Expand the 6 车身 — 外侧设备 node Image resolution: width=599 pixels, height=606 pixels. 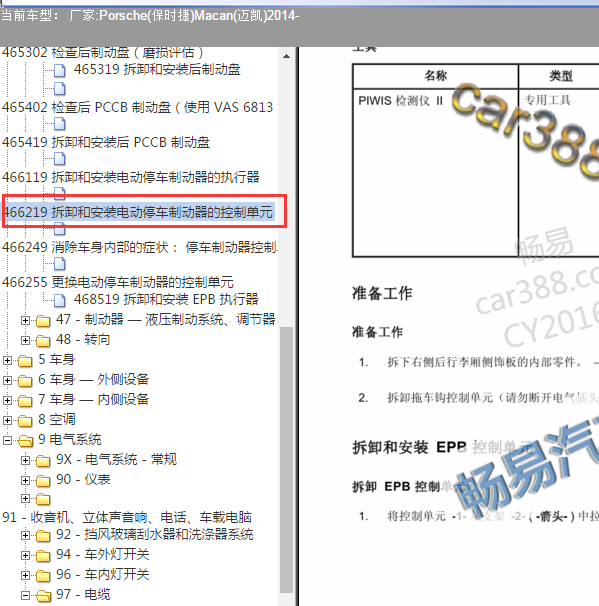pos(7,380)
